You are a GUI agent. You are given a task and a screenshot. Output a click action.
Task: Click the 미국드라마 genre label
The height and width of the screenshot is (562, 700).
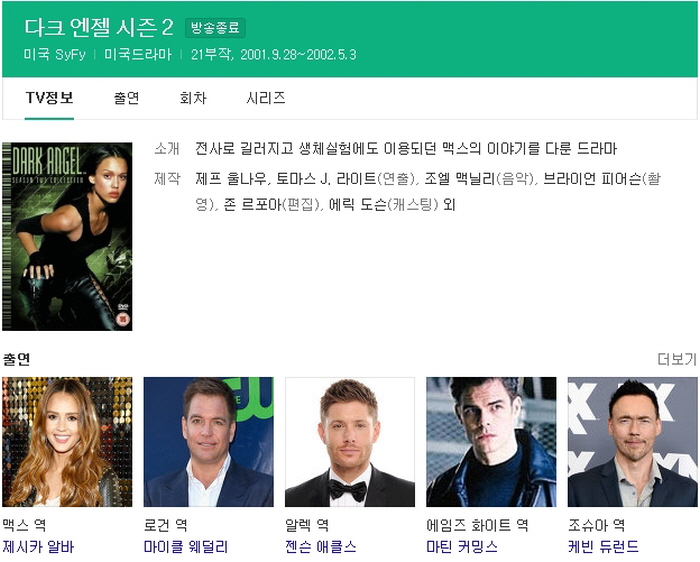pyautogui.click(x=138, y=54)
